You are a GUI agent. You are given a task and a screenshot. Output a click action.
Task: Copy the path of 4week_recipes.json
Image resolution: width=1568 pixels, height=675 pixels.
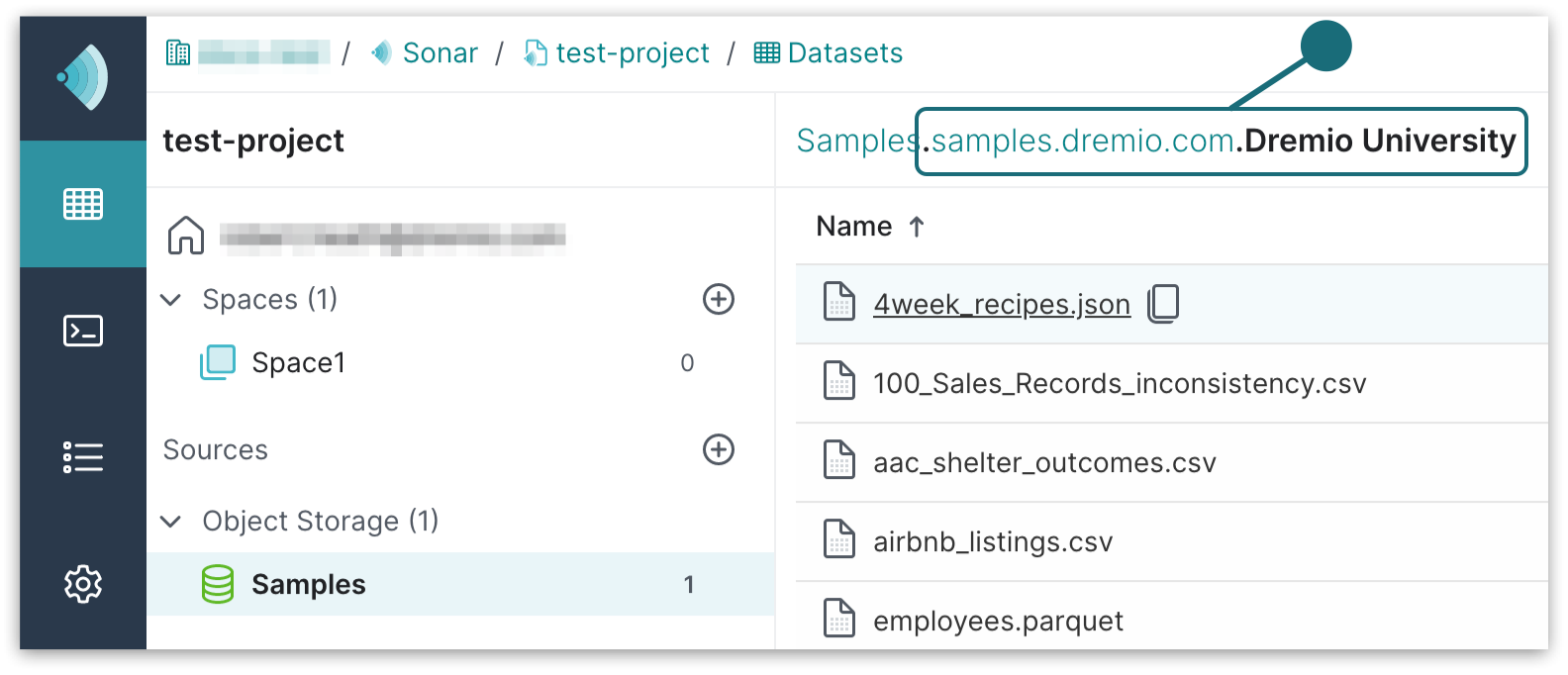pos(1163,304)
